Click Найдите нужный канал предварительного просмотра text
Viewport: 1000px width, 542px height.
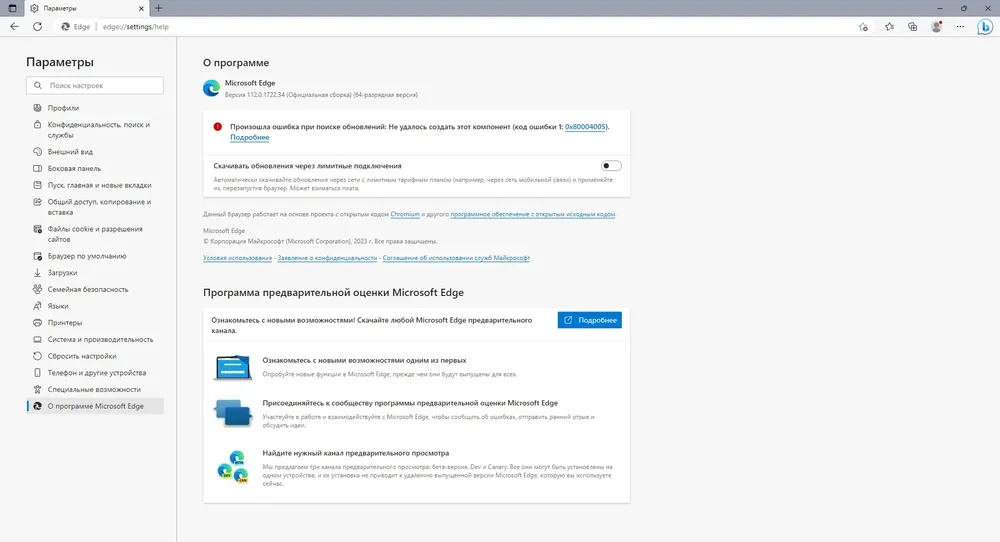[356, 453]
